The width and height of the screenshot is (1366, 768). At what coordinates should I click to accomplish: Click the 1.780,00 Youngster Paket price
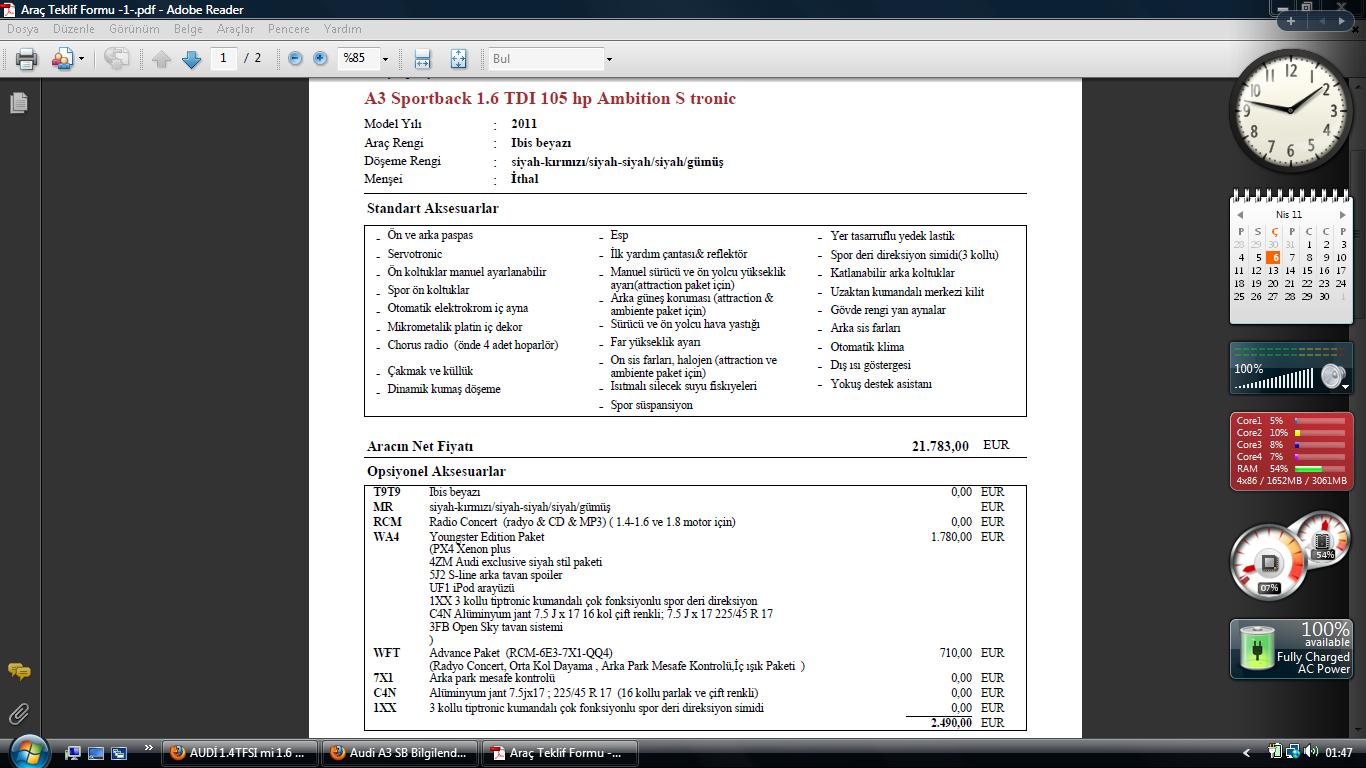coord(951,537)
